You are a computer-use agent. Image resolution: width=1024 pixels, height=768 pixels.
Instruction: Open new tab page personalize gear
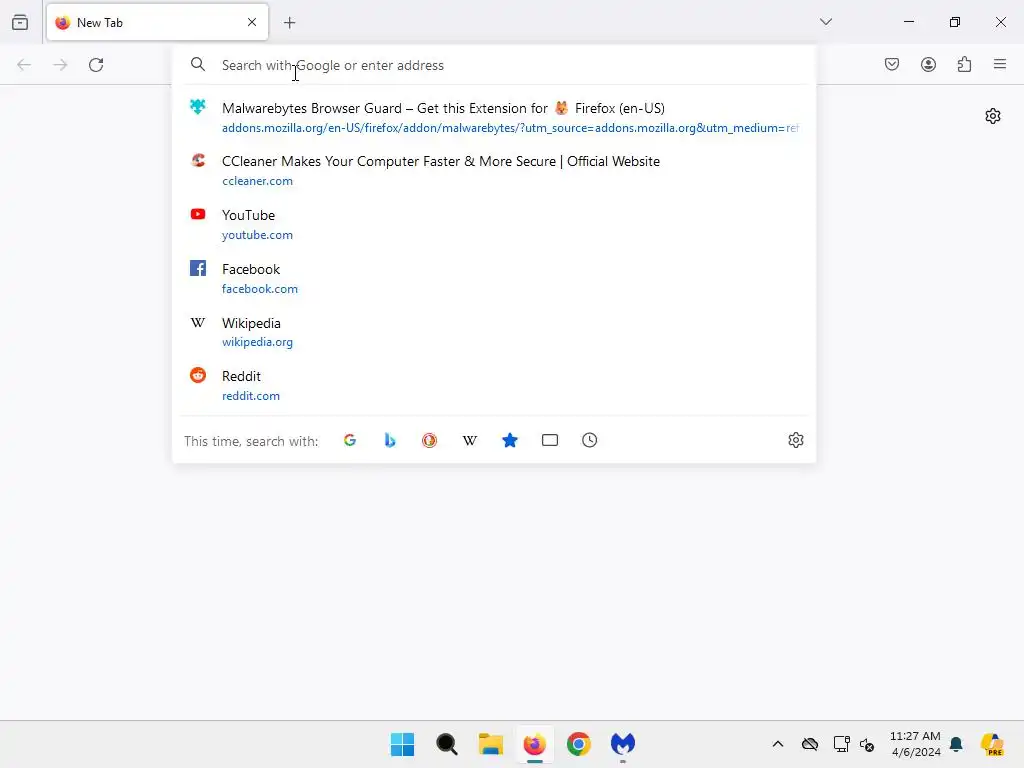click(993, 116)
